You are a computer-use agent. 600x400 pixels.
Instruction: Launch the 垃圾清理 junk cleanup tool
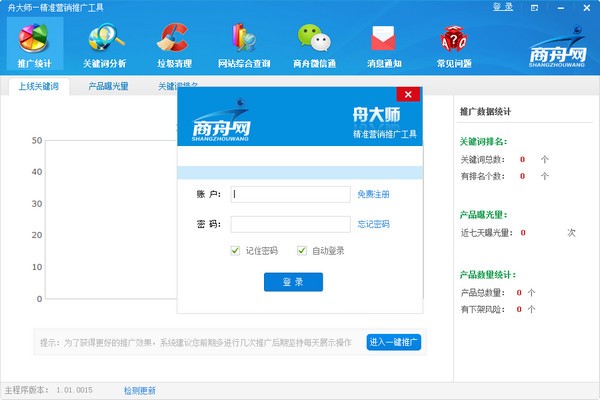[174, 45]
